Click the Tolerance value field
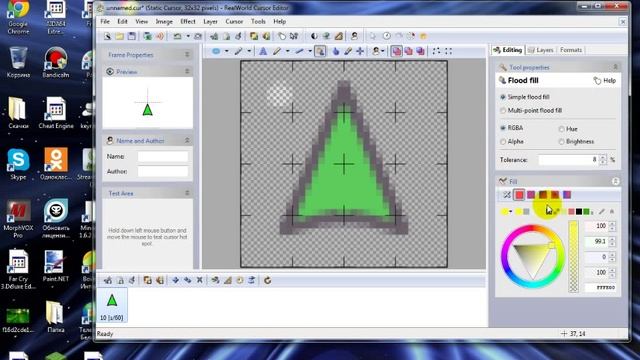Viewport: 640px width, 360px height. (568, 160)
